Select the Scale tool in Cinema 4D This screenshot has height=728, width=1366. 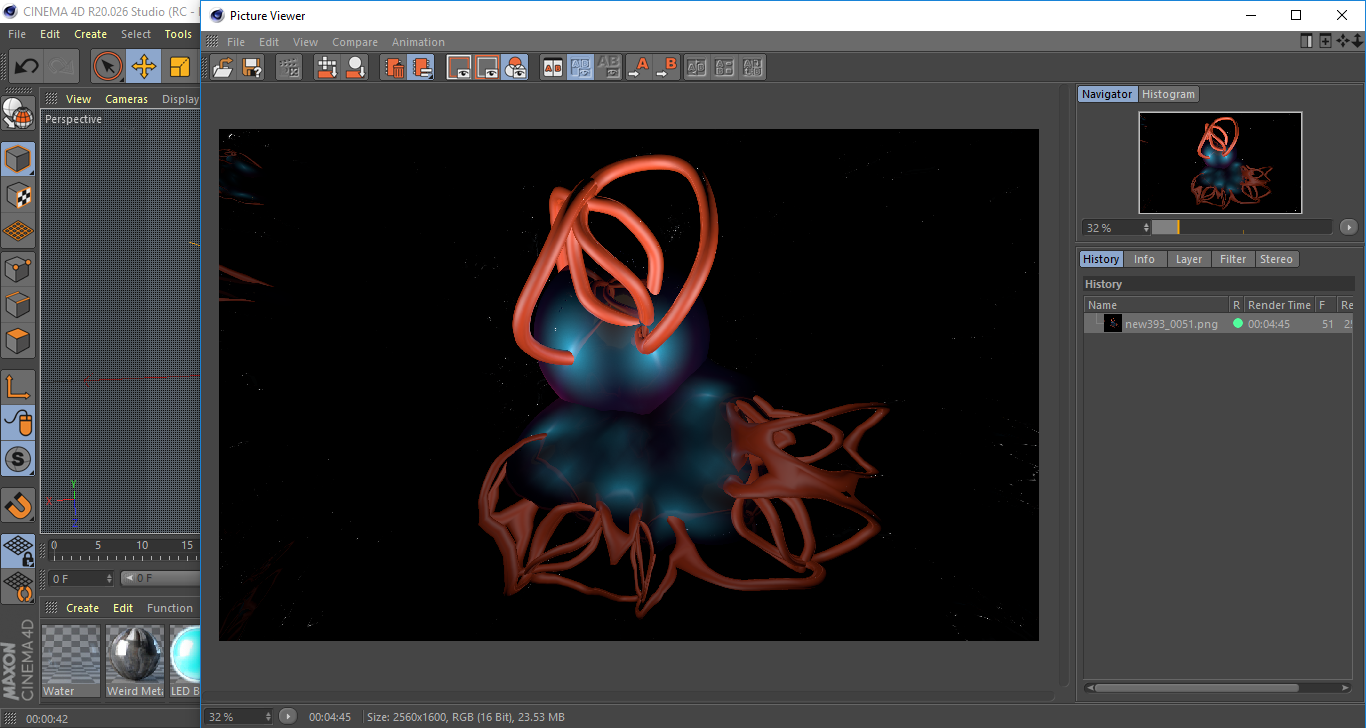tap(179, 67)
